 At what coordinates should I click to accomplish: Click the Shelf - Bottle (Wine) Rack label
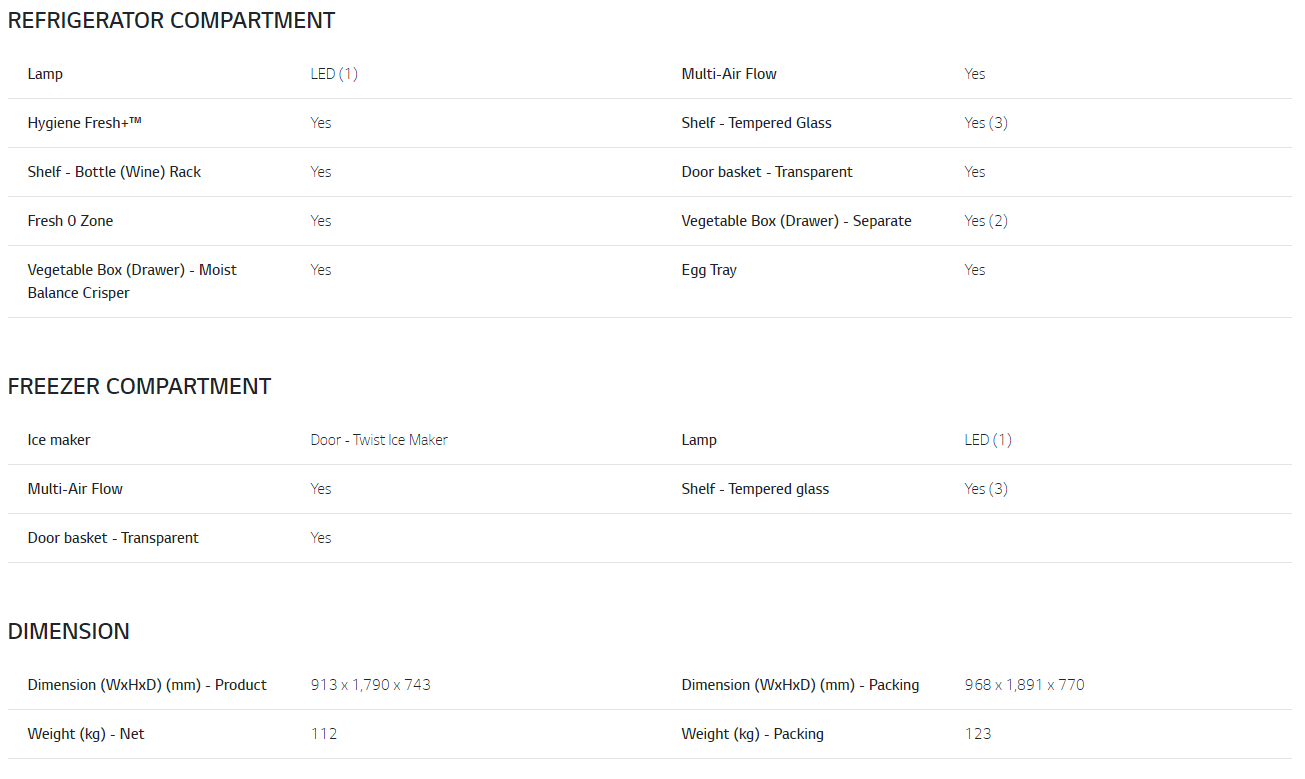click(x=114, y=172)
